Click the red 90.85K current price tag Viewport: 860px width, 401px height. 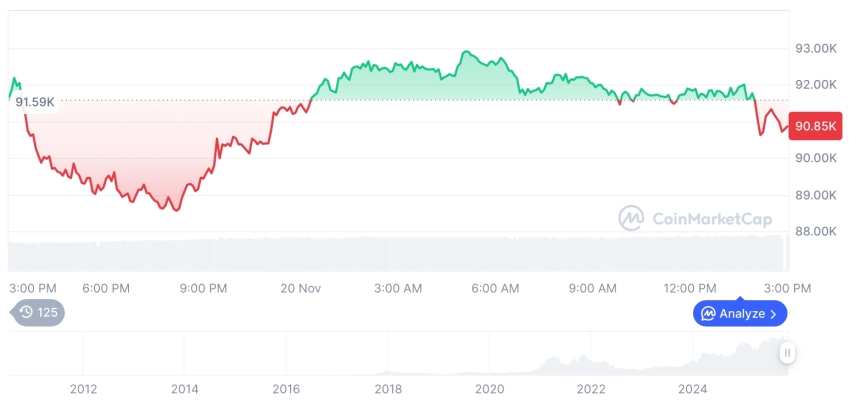812,126
